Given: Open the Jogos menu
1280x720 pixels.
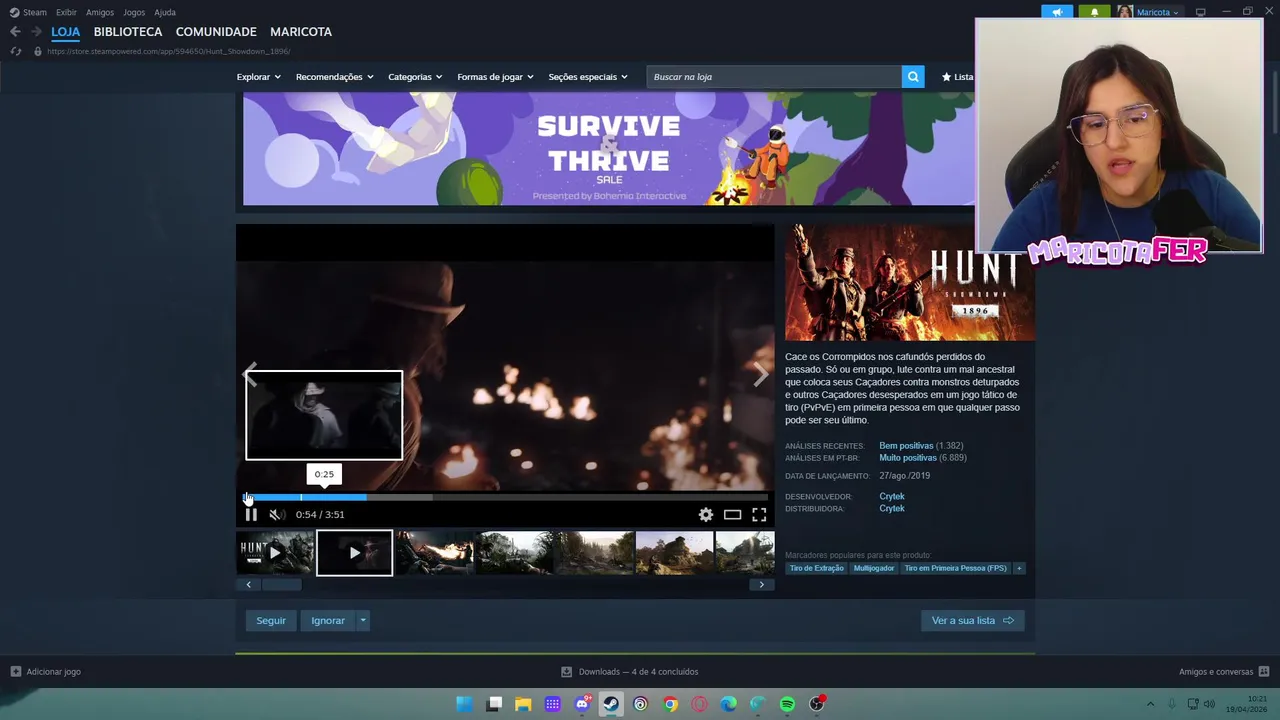Looking at the screenshot, I should point(134,12).
